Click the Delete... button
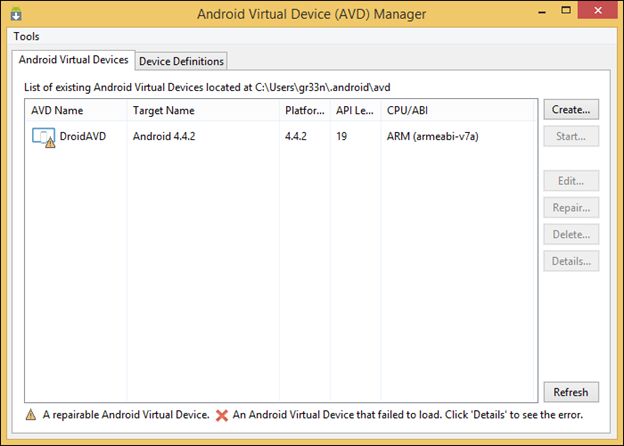The width and height of the screenshot is (624, 446). [x=571, y=234]
